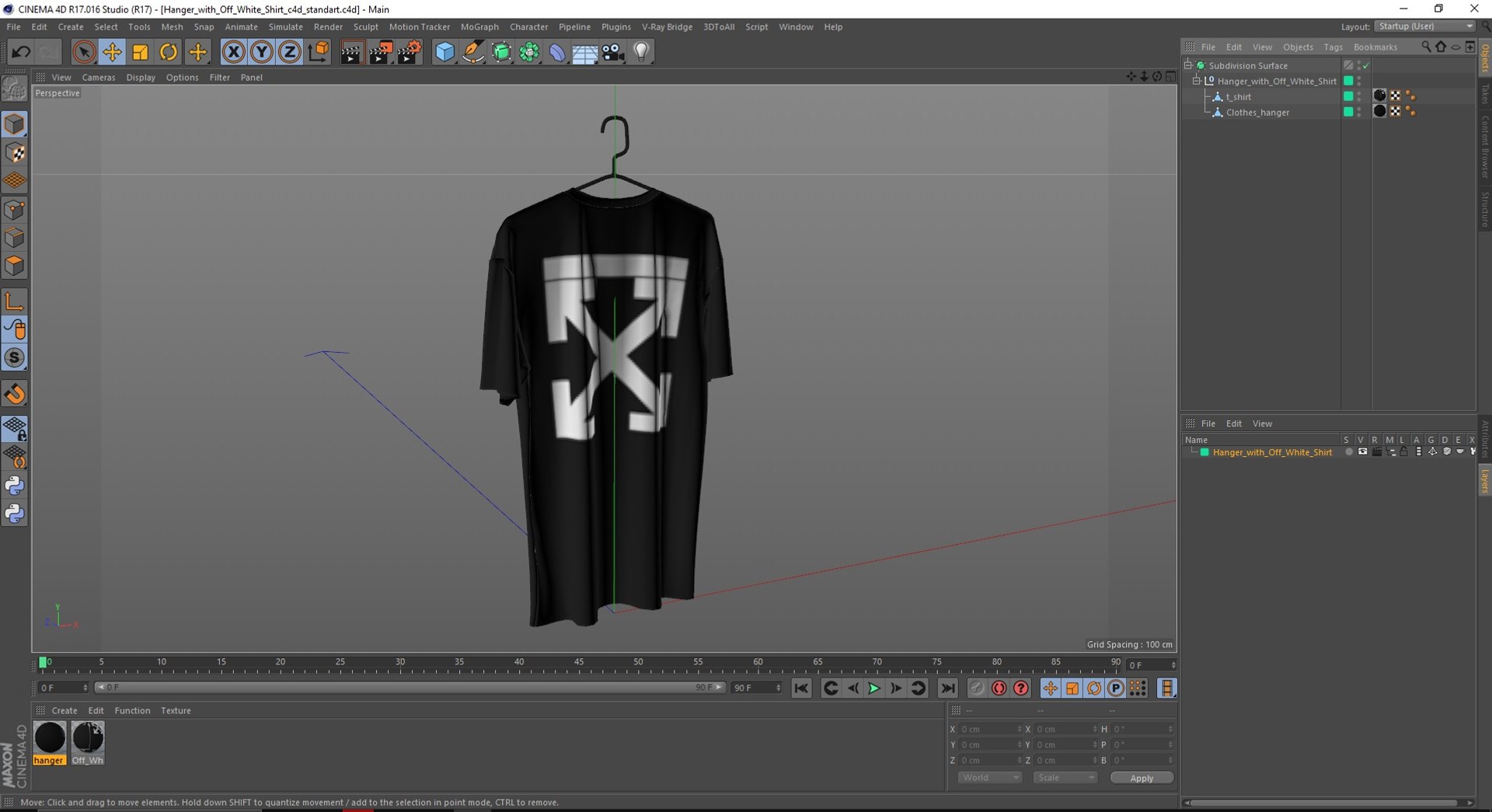Collapse the Subdivision Surface tree node
The image size is (1492, 812).
(1188, 66)
